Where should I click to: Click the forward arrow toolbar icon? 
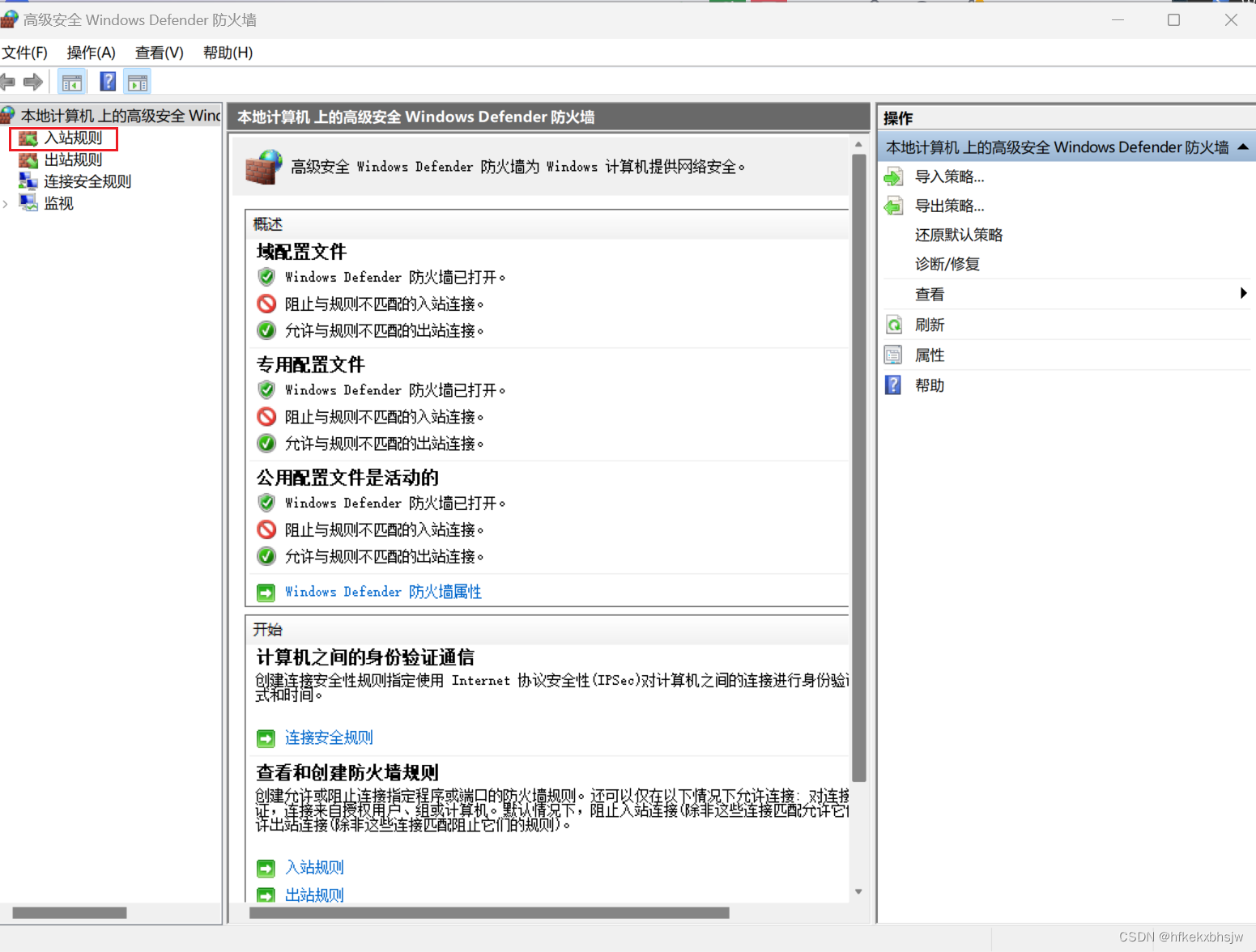(x=33, y=82)
